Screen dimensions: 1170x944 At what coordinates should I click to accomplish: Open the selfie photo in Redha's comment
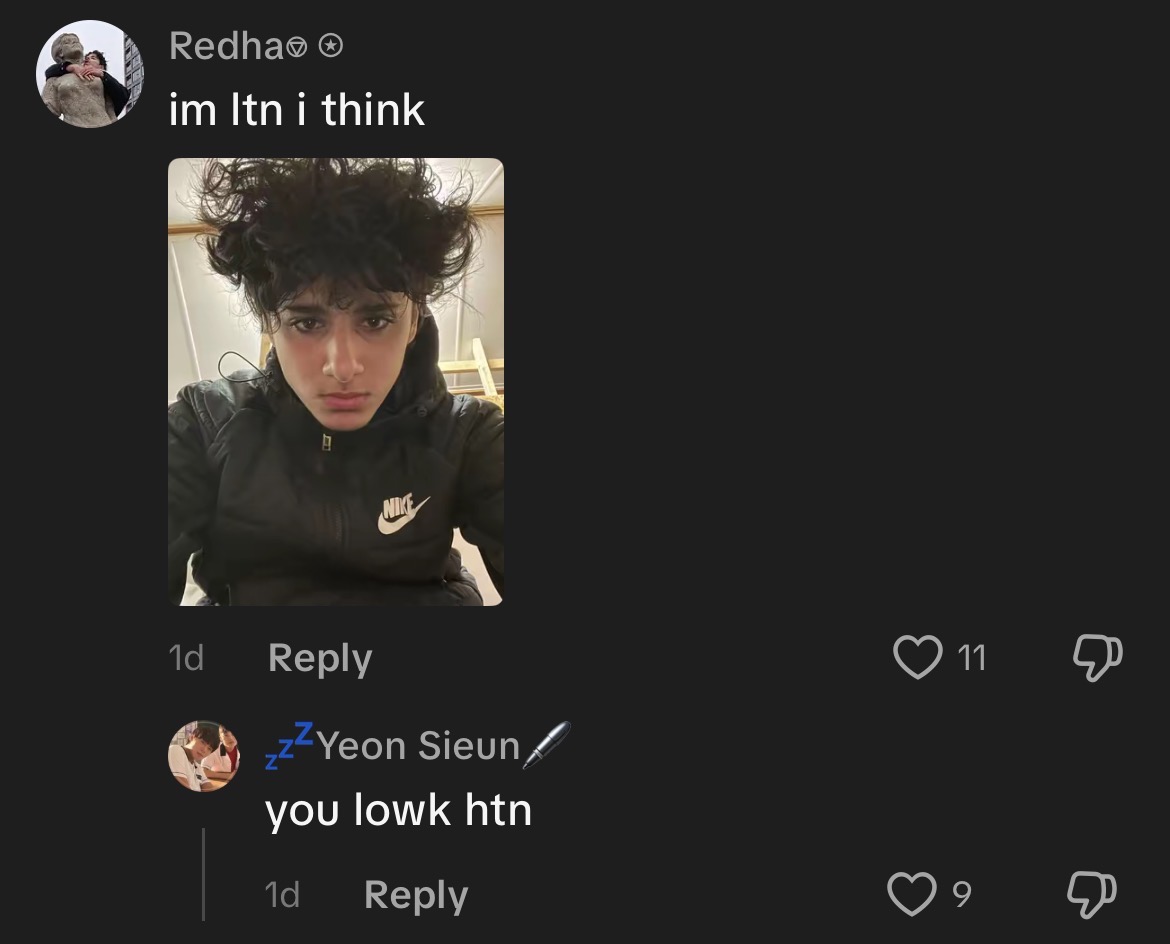(336, 382)
